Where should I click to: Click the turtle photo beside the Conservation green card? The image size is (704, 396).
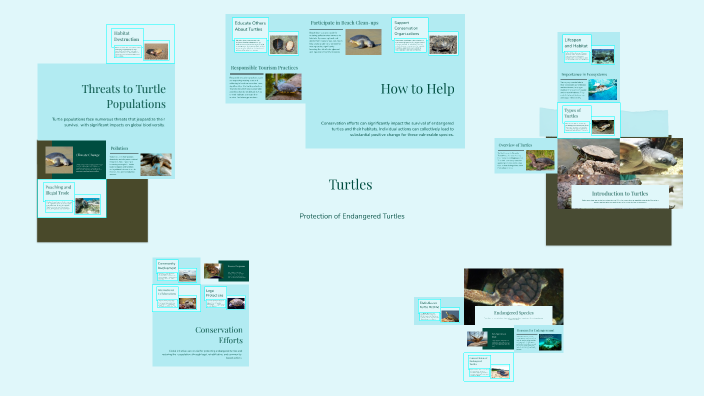point(212,271)
